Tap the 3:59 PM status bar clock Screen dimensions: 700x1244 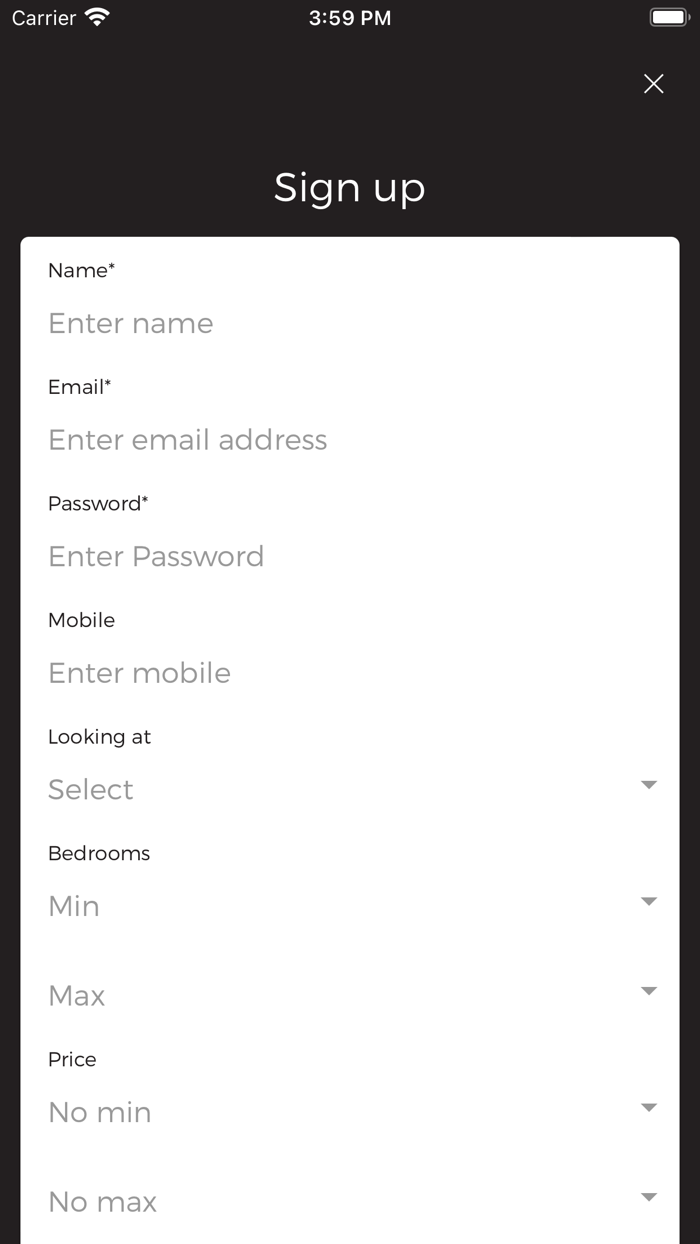[x=350, y=18]
